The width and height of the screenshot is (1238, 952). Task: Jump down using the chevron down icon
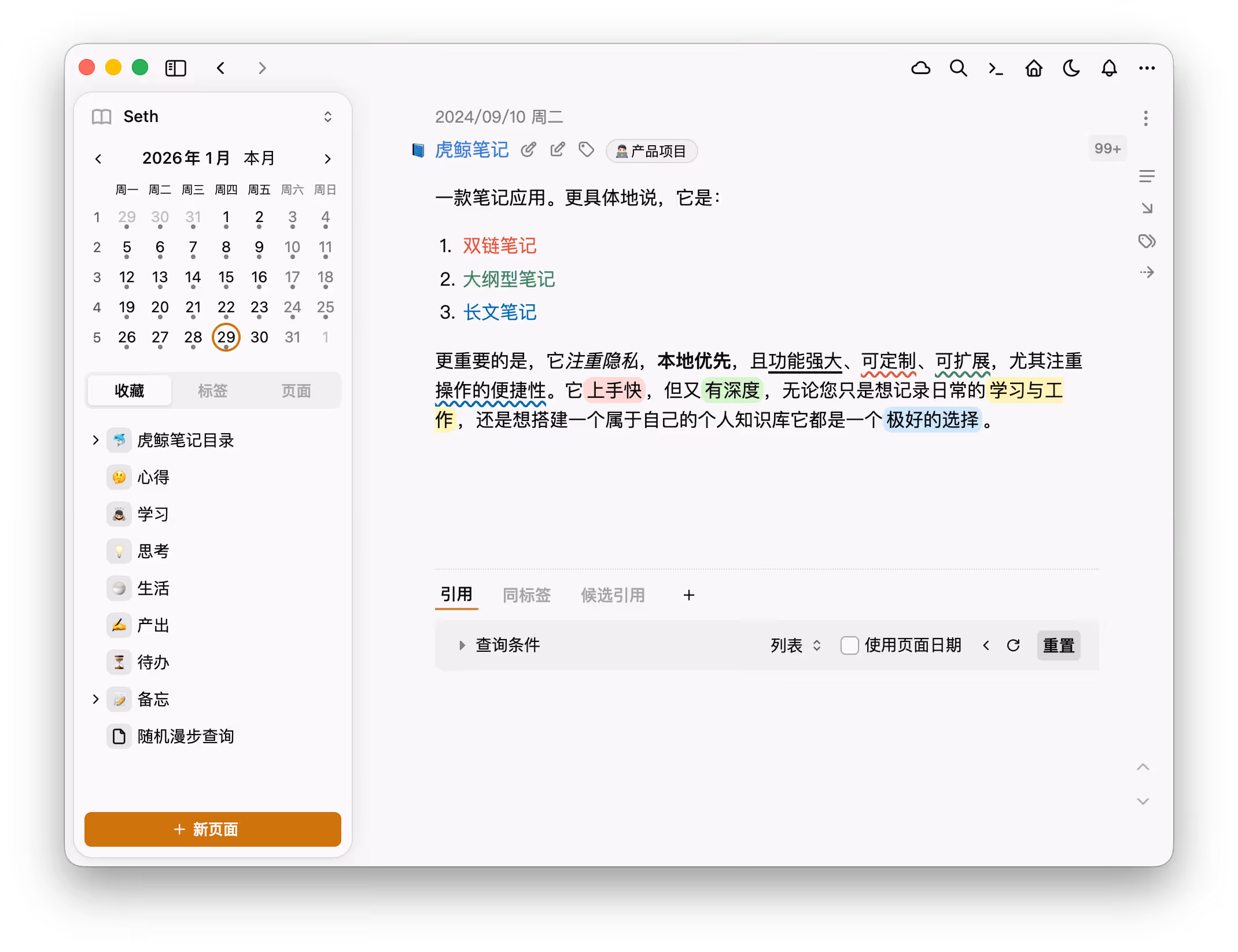[x=1143, y=801]
